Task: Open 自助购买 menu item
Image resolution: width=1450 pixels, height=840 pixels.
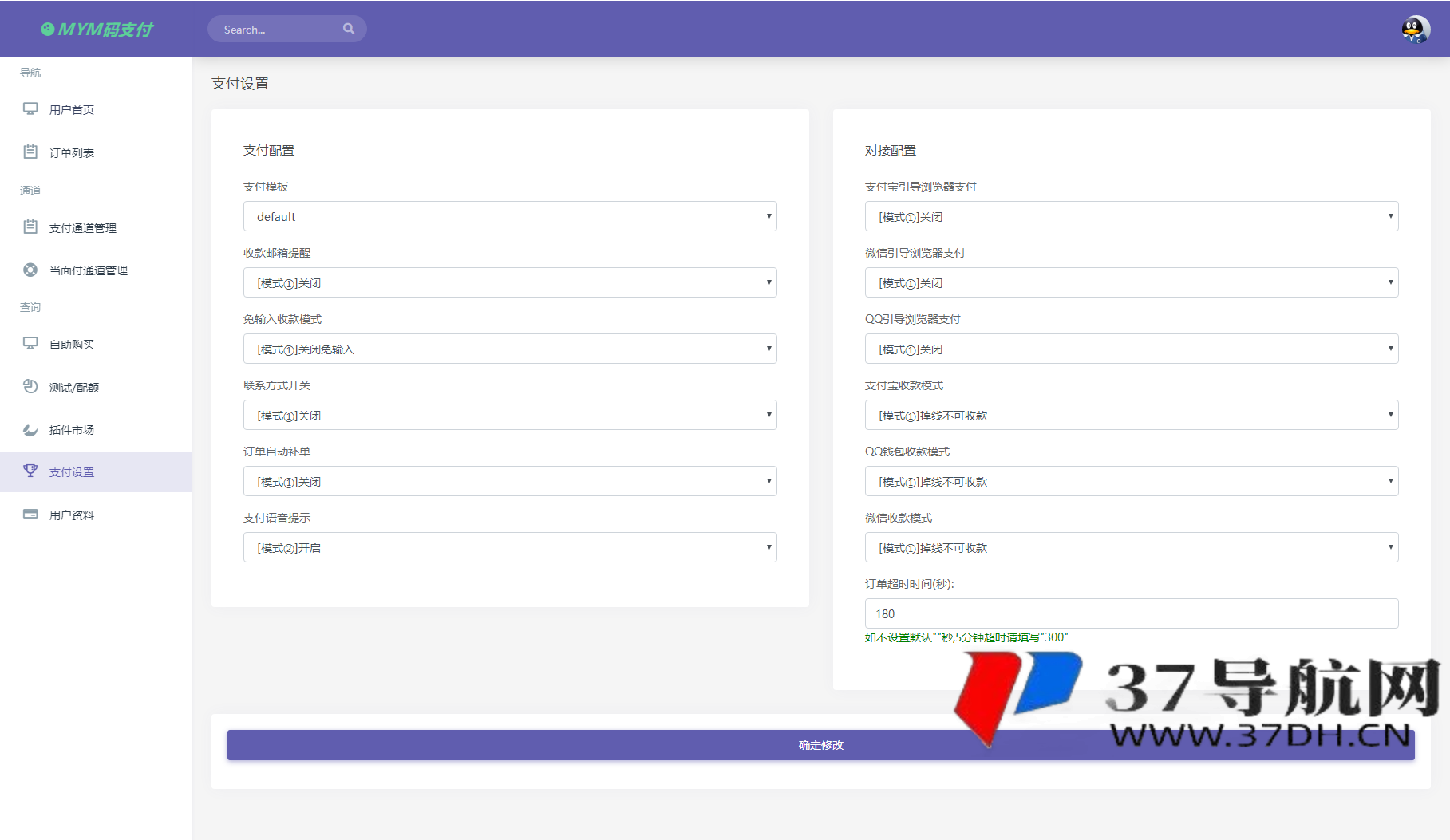Action: pos(72,345)
